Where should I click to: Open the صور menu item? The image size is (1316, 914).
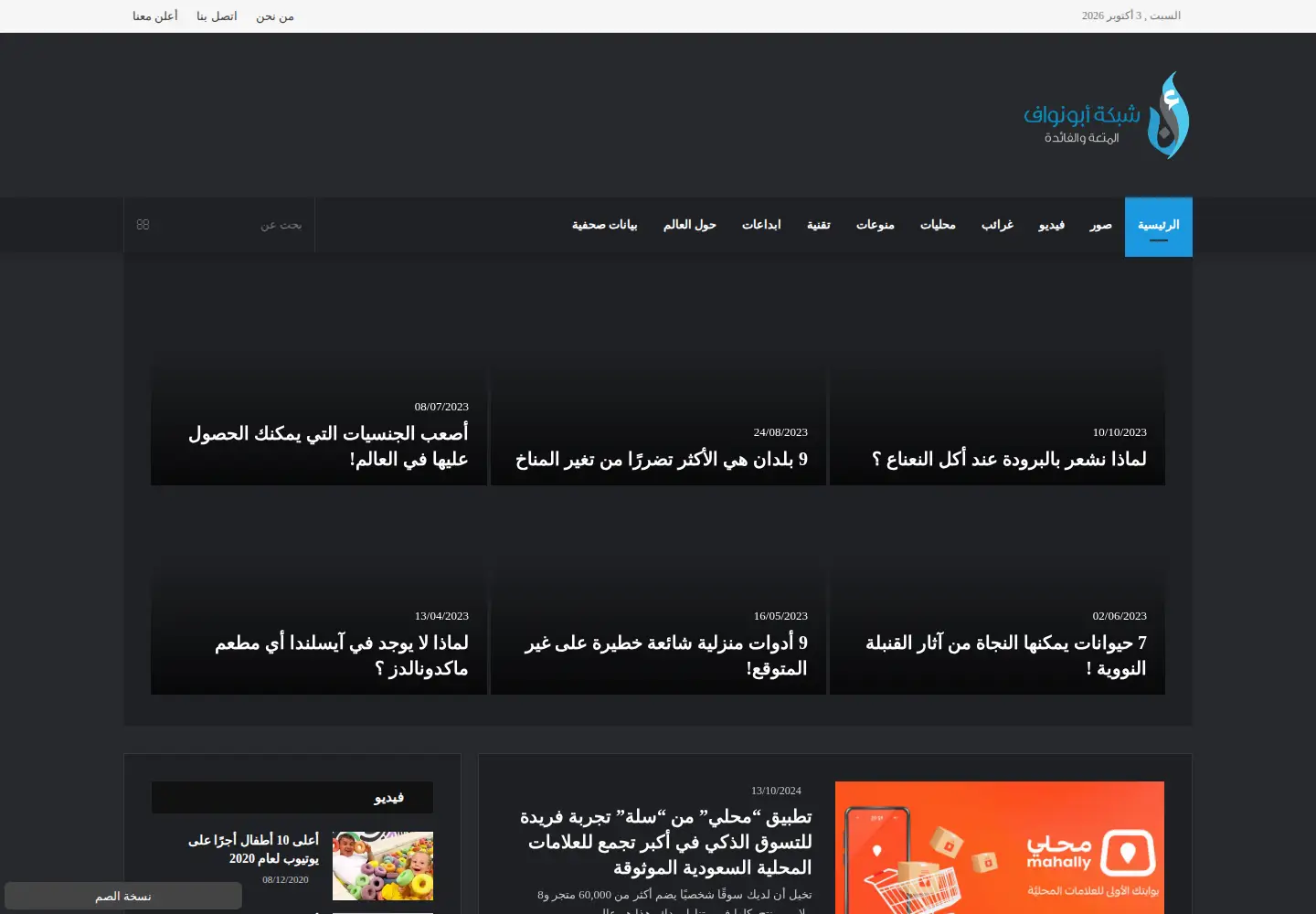1100,225
